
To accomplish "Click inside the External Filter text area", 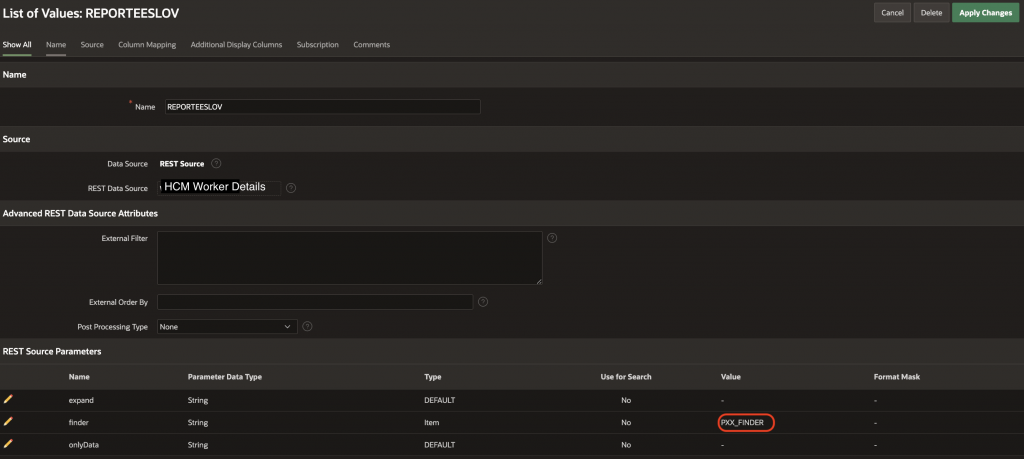I will (350, 258).
